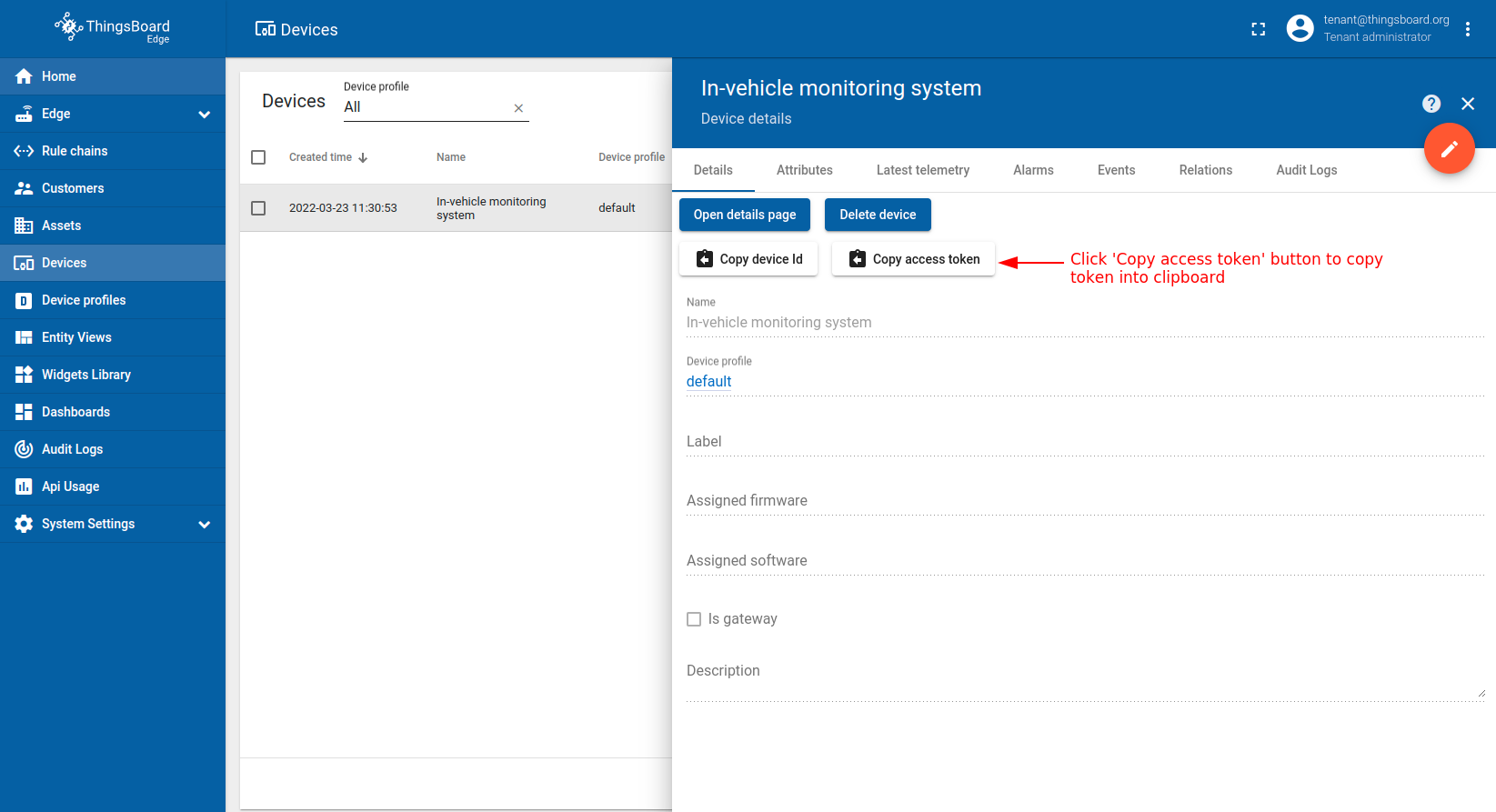
Task: Open Assets menu item
Action: [x=113, y=226]
